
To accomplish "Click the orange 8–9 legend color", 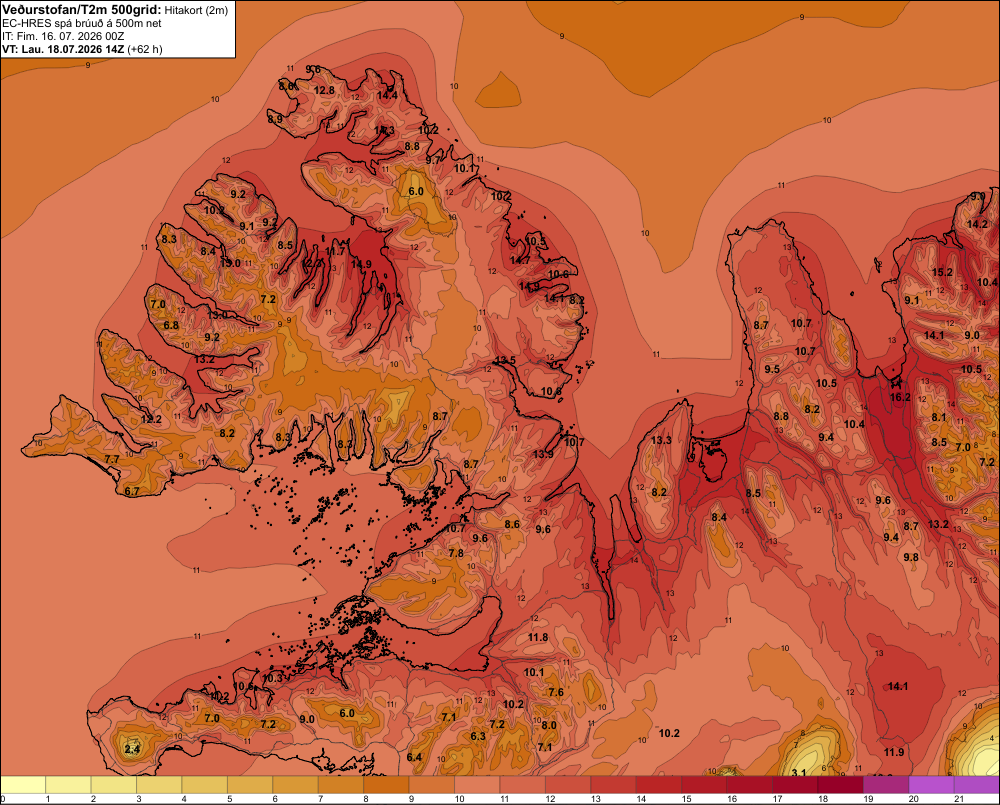I will 386,785.
